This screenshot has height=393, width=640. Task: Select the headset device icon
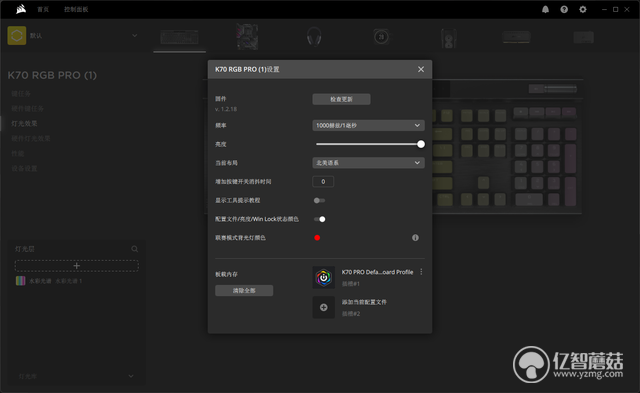click(314, 37)
